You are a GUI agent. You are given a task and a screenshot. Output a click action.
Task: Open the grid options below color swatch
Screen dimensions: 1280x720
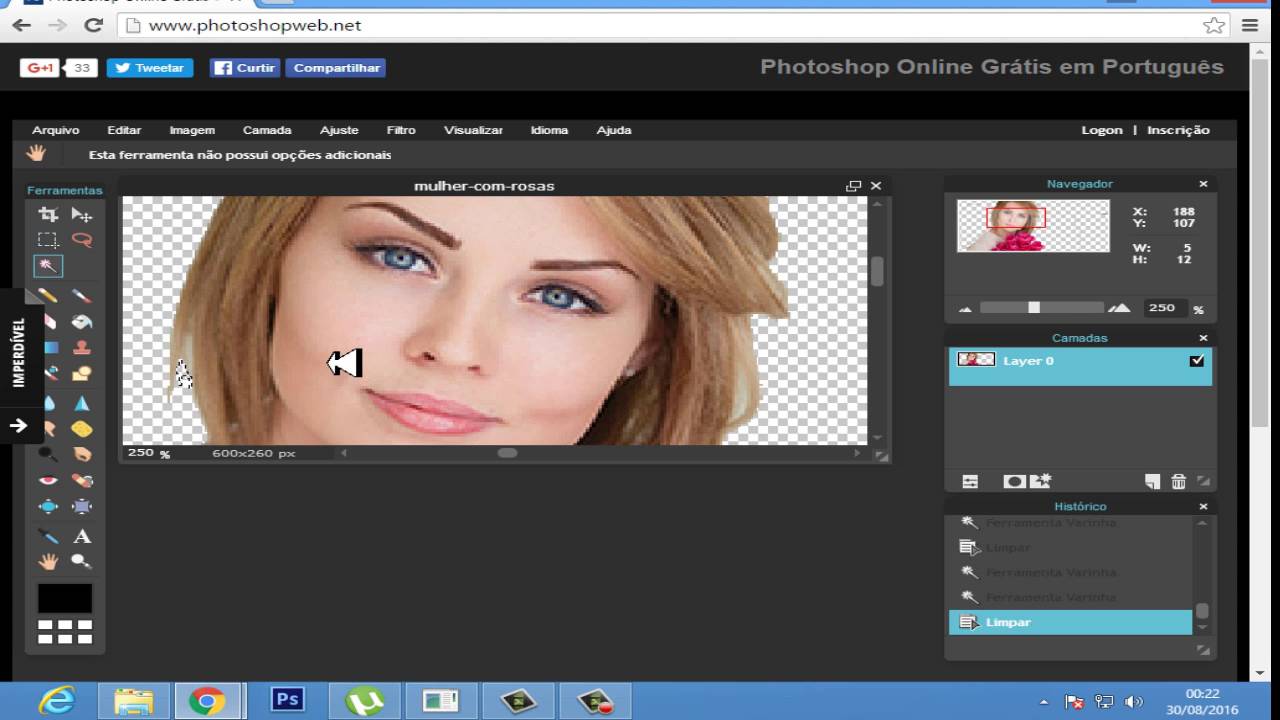[x=65, y=631]
